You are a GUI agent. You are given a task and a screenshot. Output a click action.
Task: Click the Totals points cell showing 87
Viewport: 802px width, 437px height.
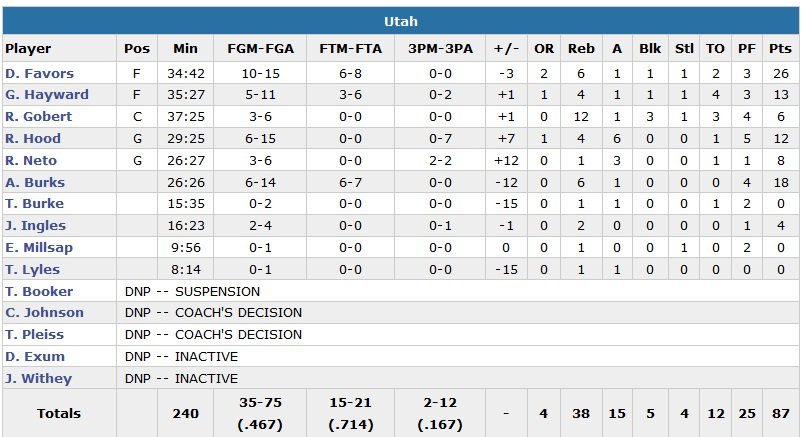point(775,413)
